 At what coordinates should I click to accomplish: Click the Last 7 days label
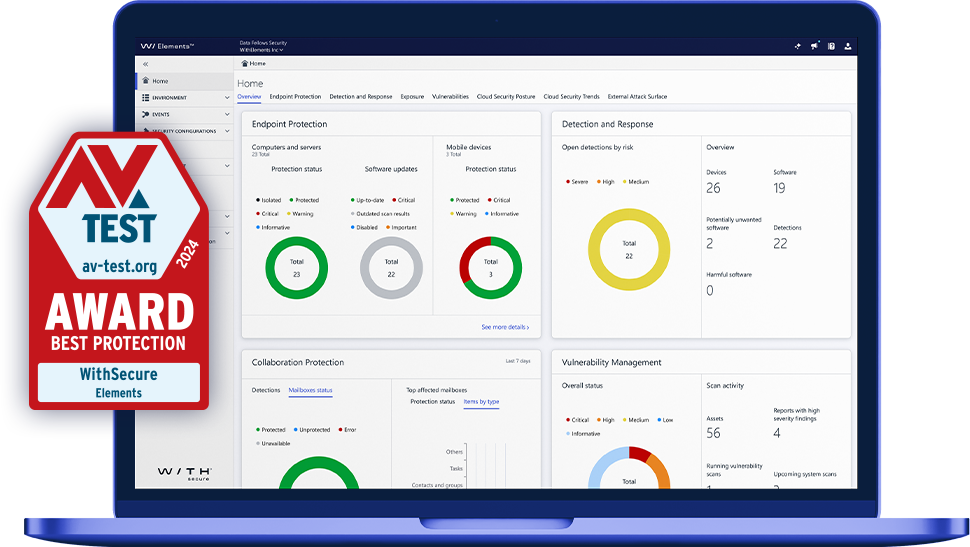518,361
